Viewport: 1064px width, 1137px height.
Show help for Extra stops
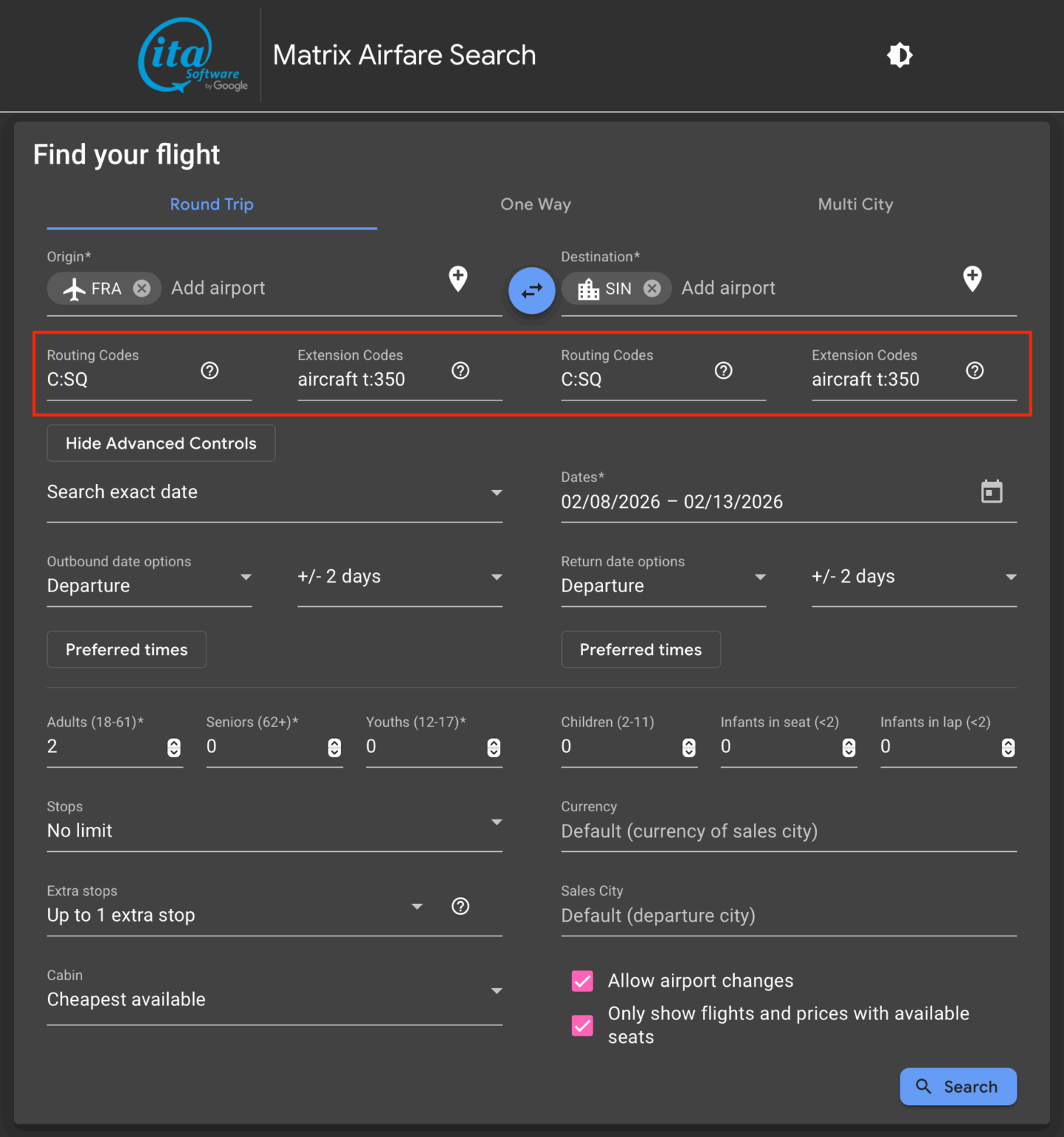(x=460, y=906)
